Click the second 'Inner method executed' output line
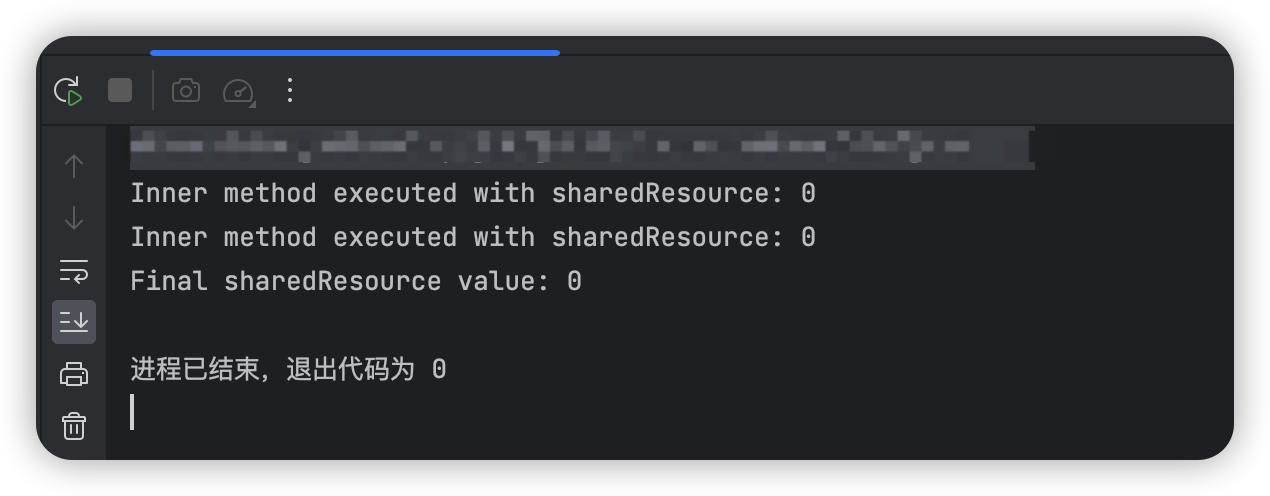The image size is (1270, 496). coord(473,237)
